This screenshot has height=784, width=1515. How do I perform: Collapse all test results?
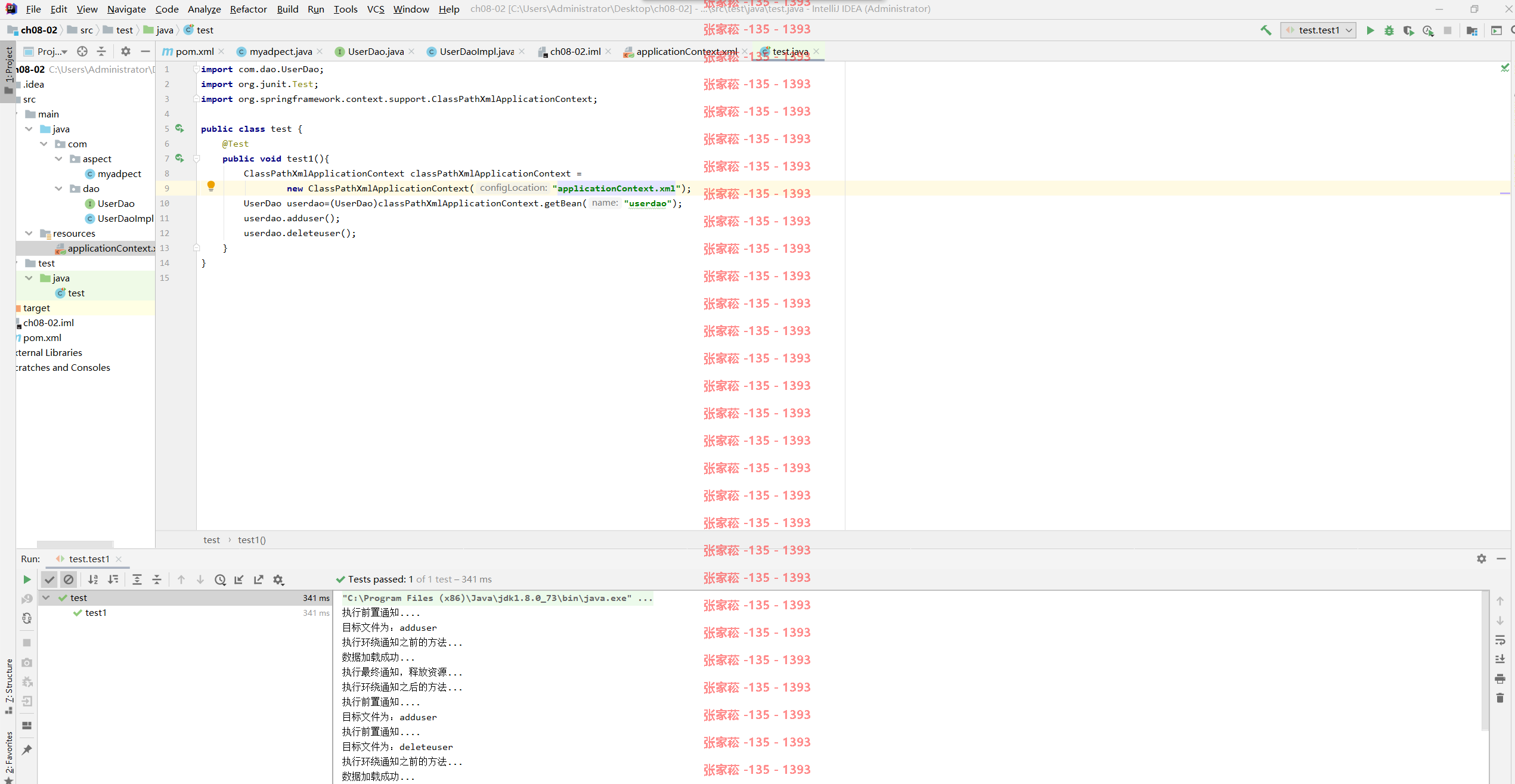[157, 580]
